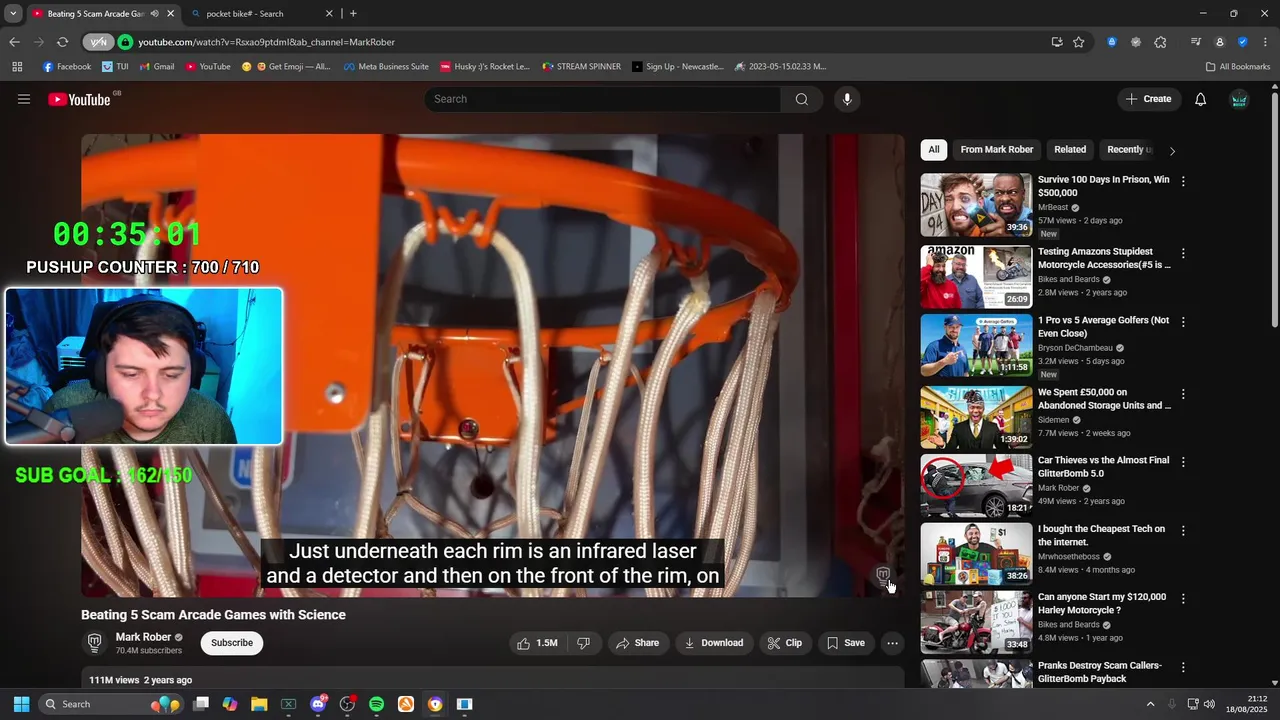Click the page vertical scrollbar
The image size is (1280, 720).
[1274, 210]
